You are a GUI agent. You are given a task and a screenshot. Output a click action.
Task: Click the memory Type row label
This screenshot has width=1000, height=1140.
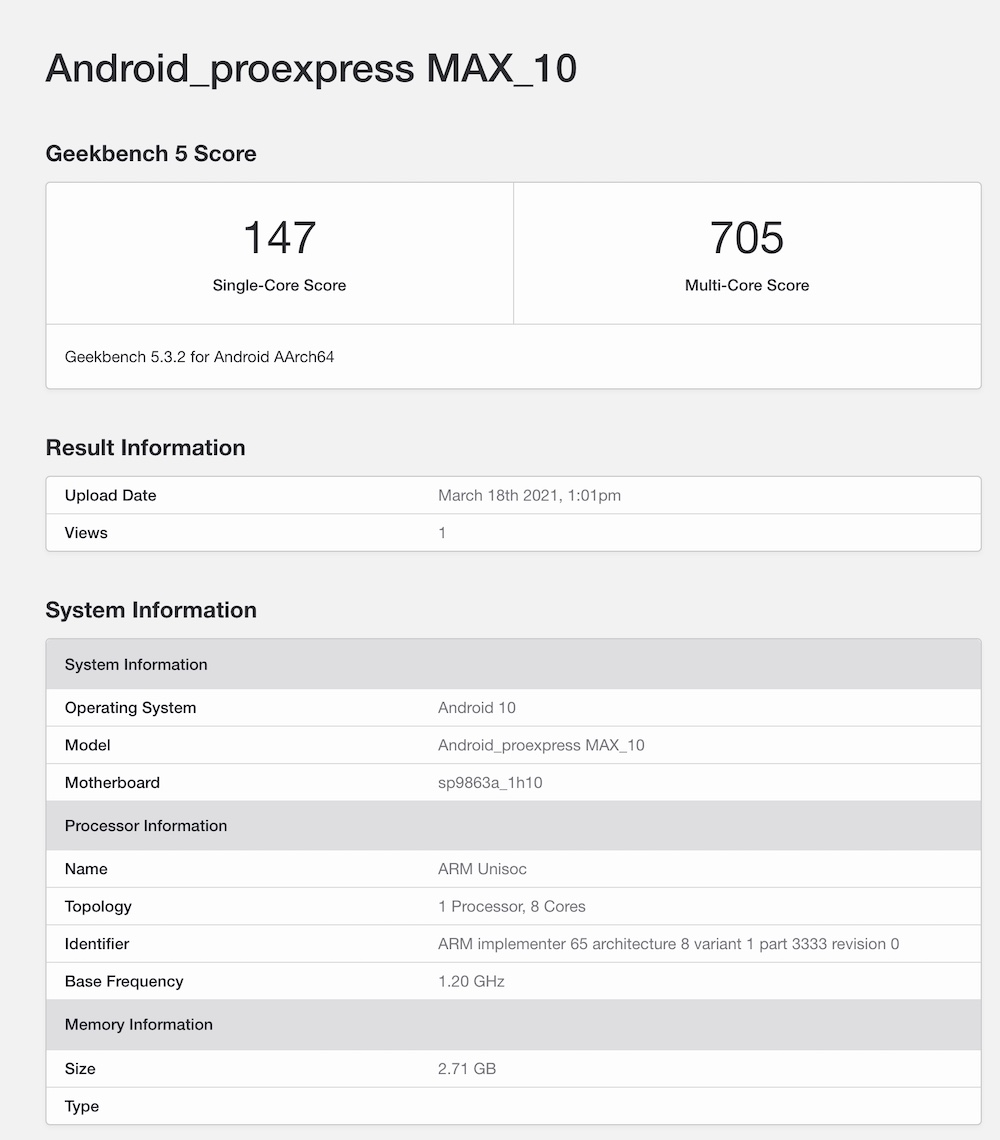click(x=81, y=1107)
